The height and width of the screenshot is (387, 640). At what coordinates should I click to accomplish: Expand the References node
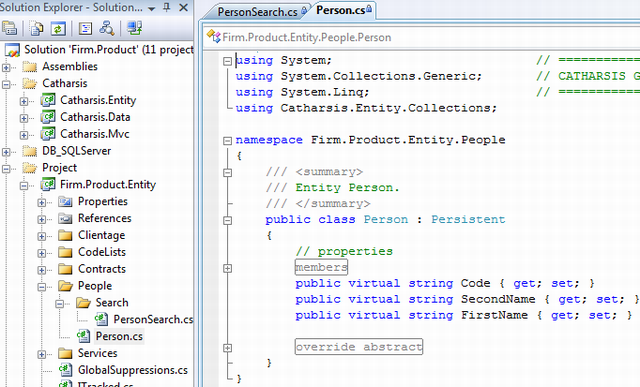pos(42,220)
